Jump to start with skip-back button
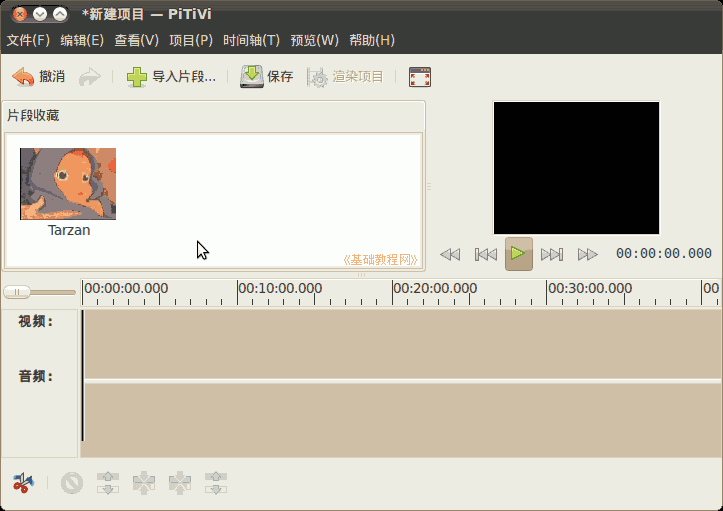This screenshot has height=511, width=723. click(x=486, y=254)
